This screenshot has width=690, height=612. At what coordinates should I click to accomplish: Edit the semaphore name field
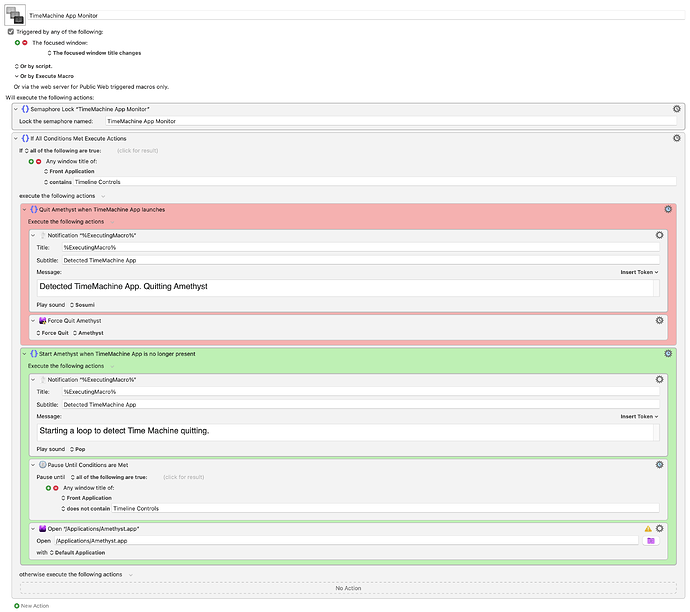(x=391, y=121)
